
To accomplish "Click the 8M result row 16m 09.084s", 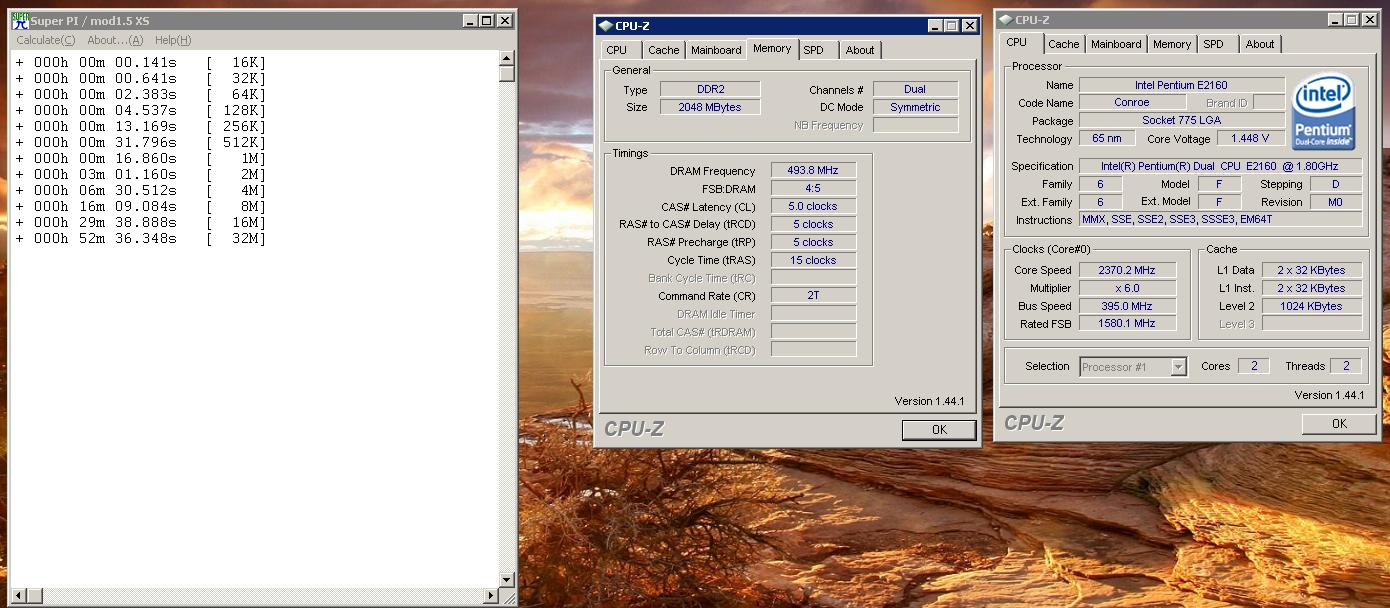I will 140,206.
